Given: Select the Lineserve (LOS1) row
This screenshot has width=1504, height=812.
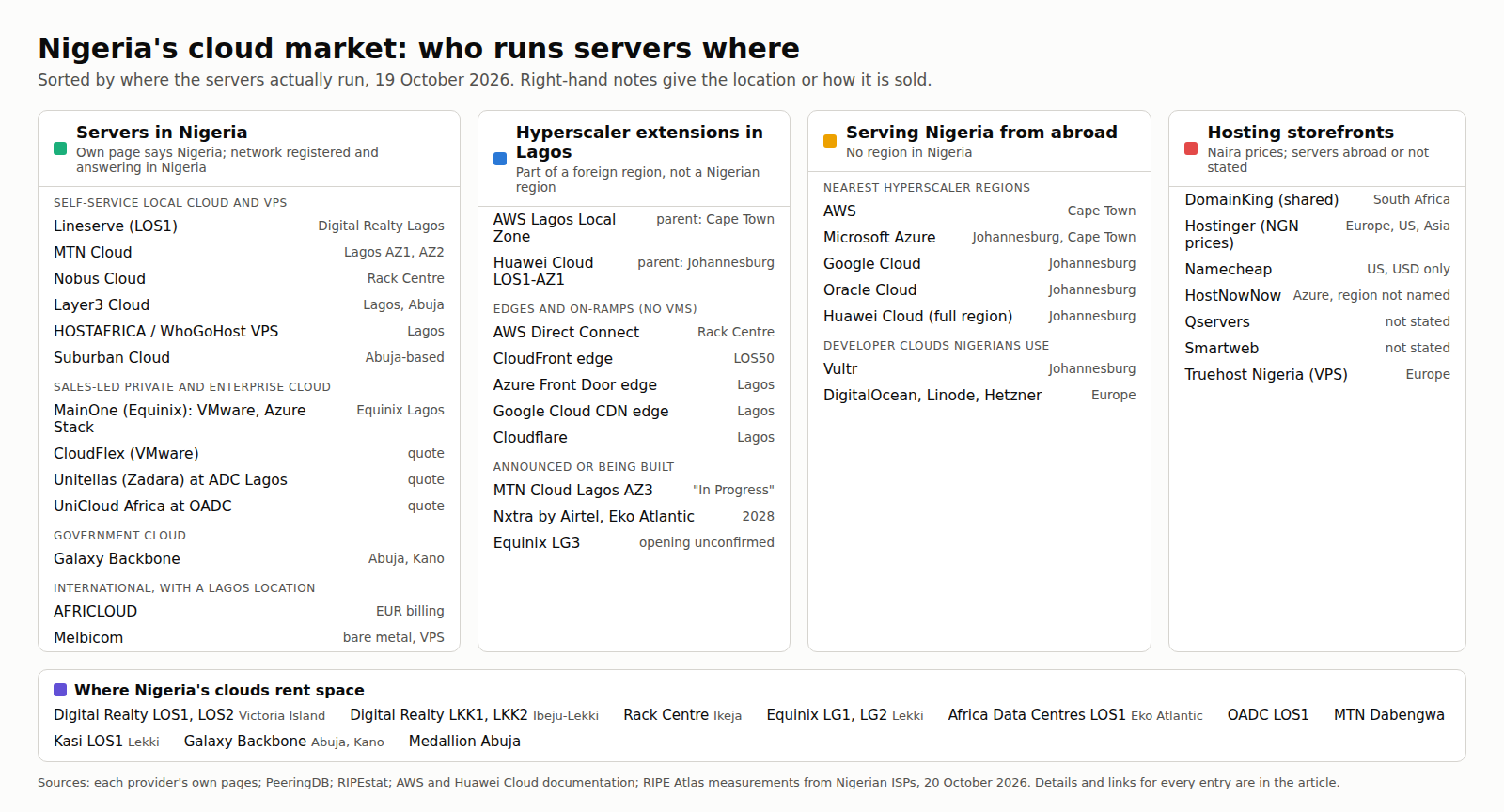Looking at the screenshot, I should (249, 226).
